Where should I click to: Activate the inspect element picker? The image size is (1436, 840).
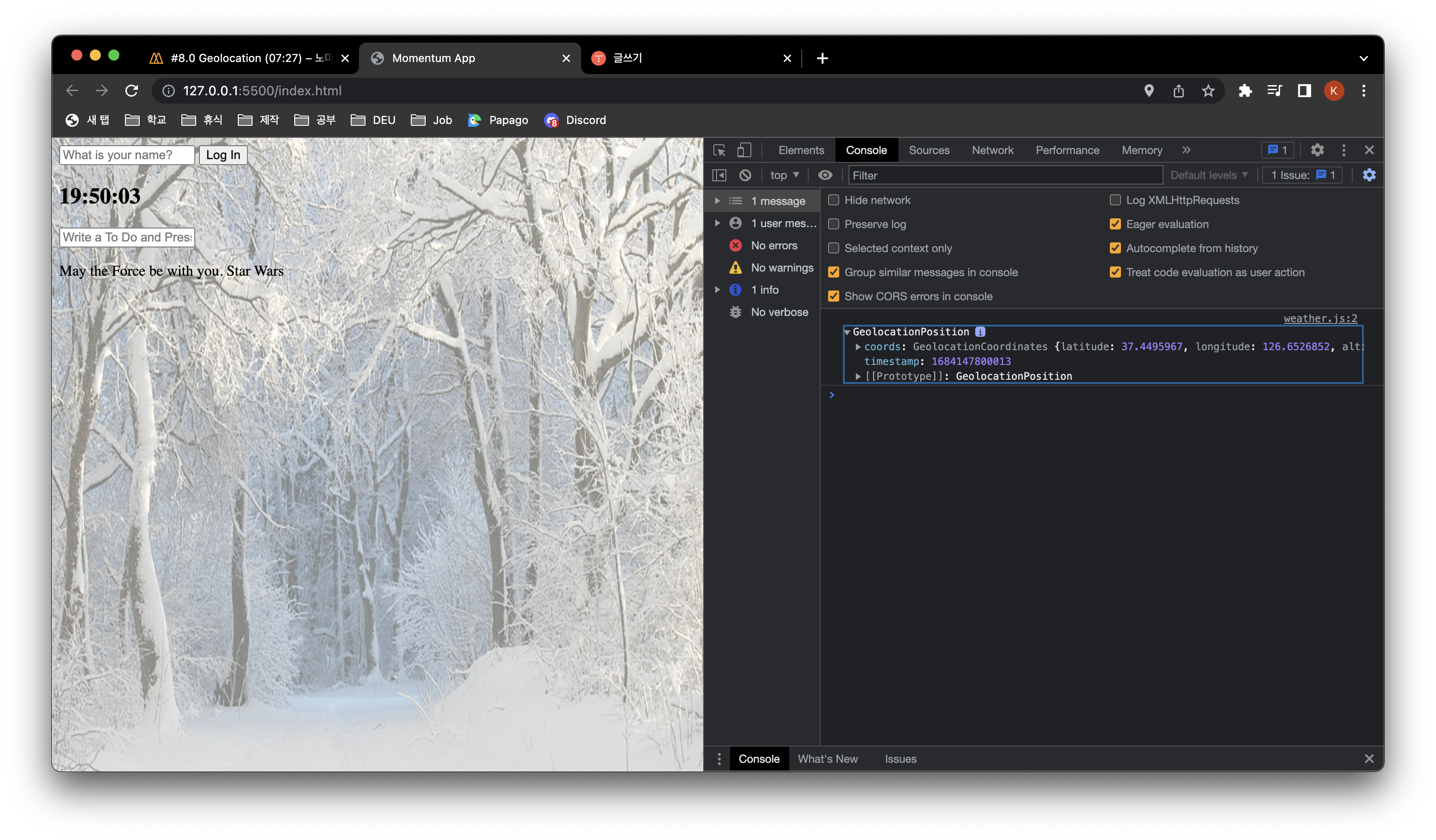point(719,150)
